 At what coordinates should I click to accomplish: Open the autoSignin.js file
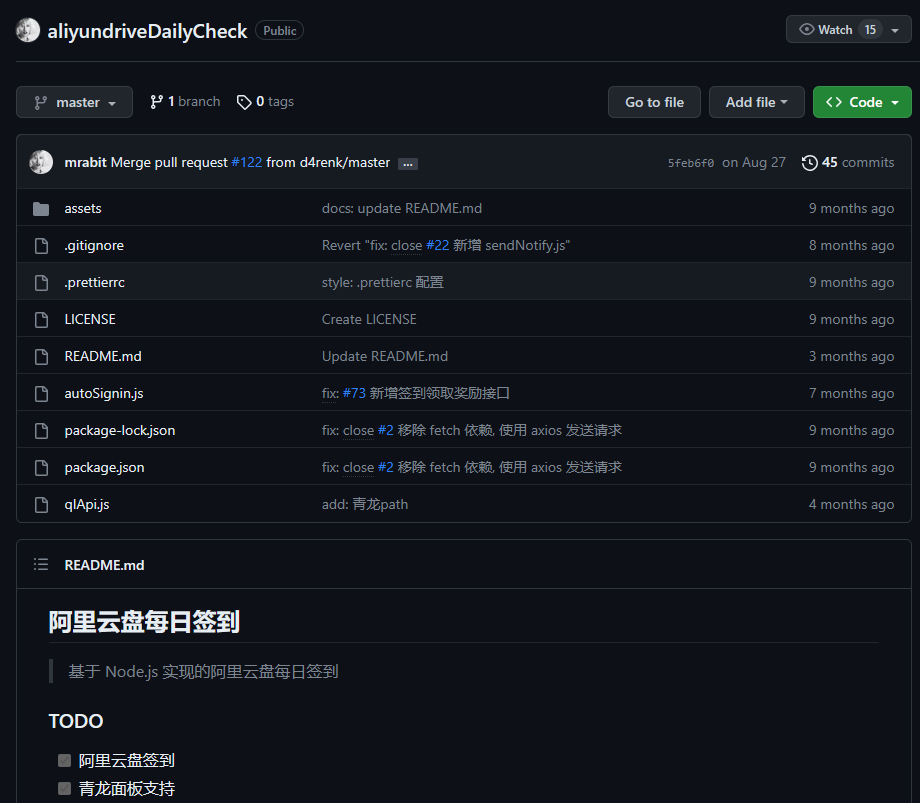pyautogui.click(x=104, y=393)
